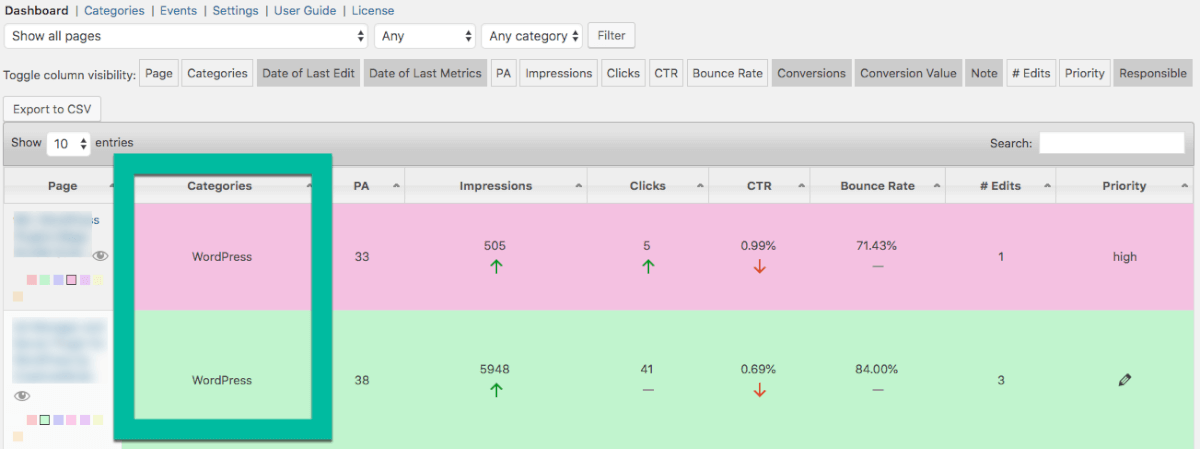Image resolution: width=1200 pixels, height=449 pixels.
Task: Sort by the # Edits column header
Action: 1001,186
